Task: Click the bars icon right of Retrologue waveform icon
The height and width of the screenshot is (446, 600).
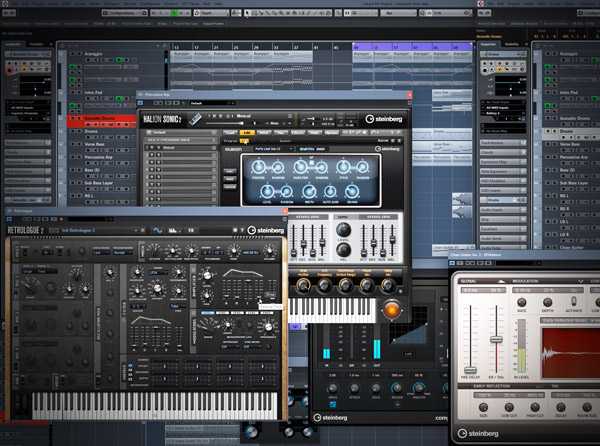Action: click(x=173, y=230)
